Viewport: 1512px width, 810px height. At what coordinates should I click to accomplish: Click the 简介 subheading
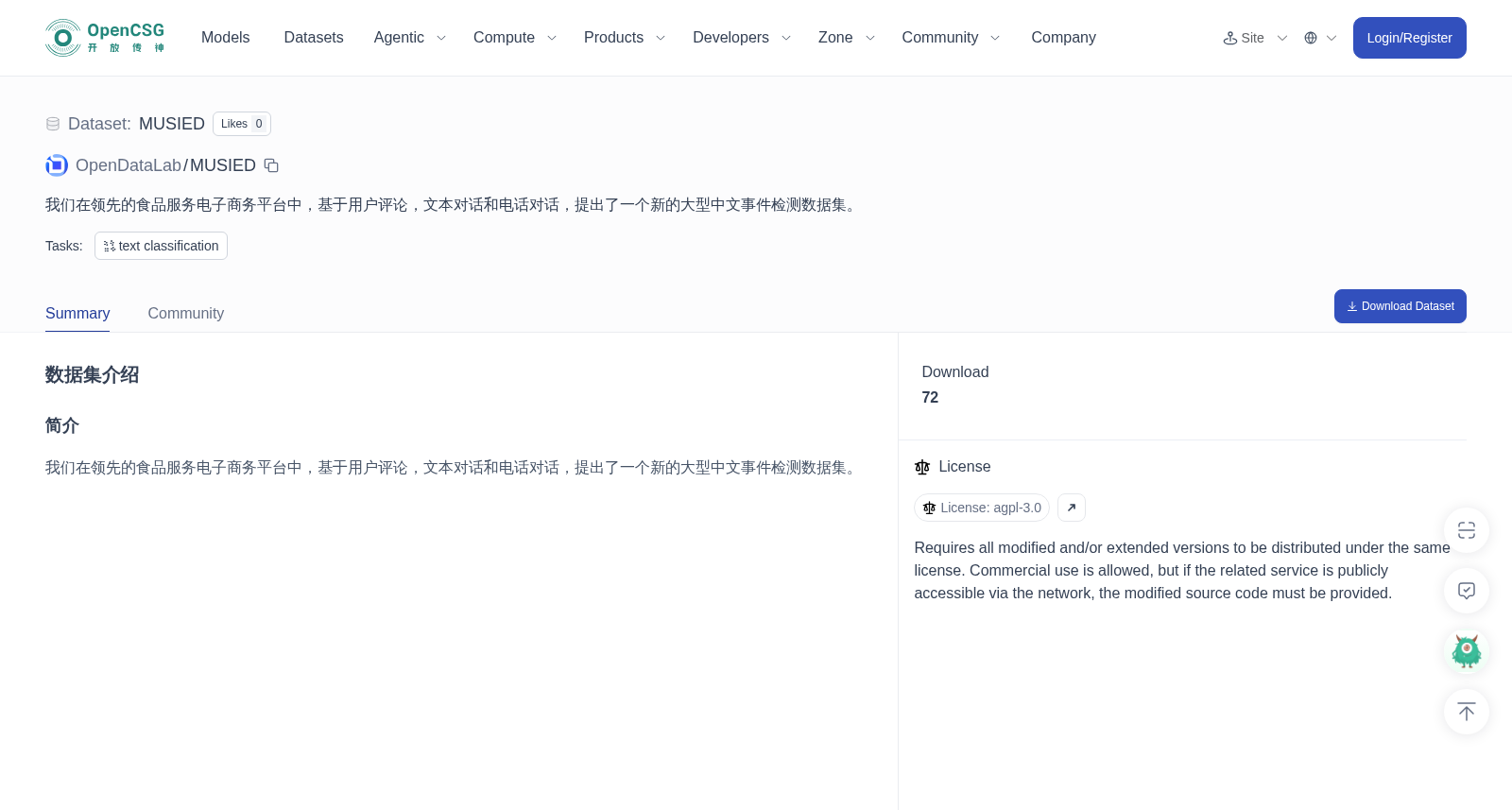point(62,425)
